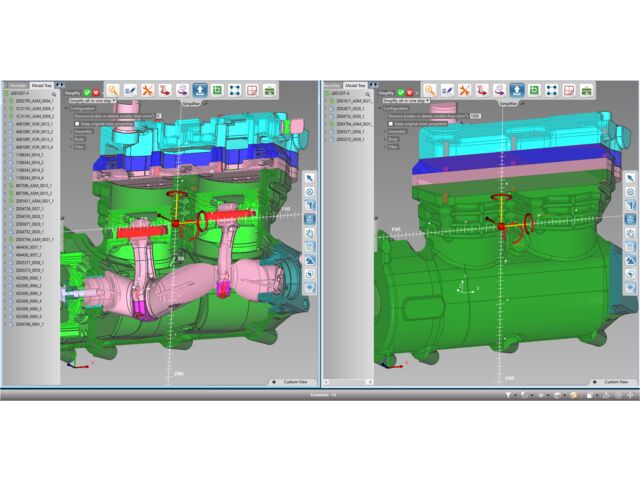The width and height of the screenshot is (640, 480).
Task: Click the blue download arrow icon in left toolbar
Action: [x=200, y=90]
